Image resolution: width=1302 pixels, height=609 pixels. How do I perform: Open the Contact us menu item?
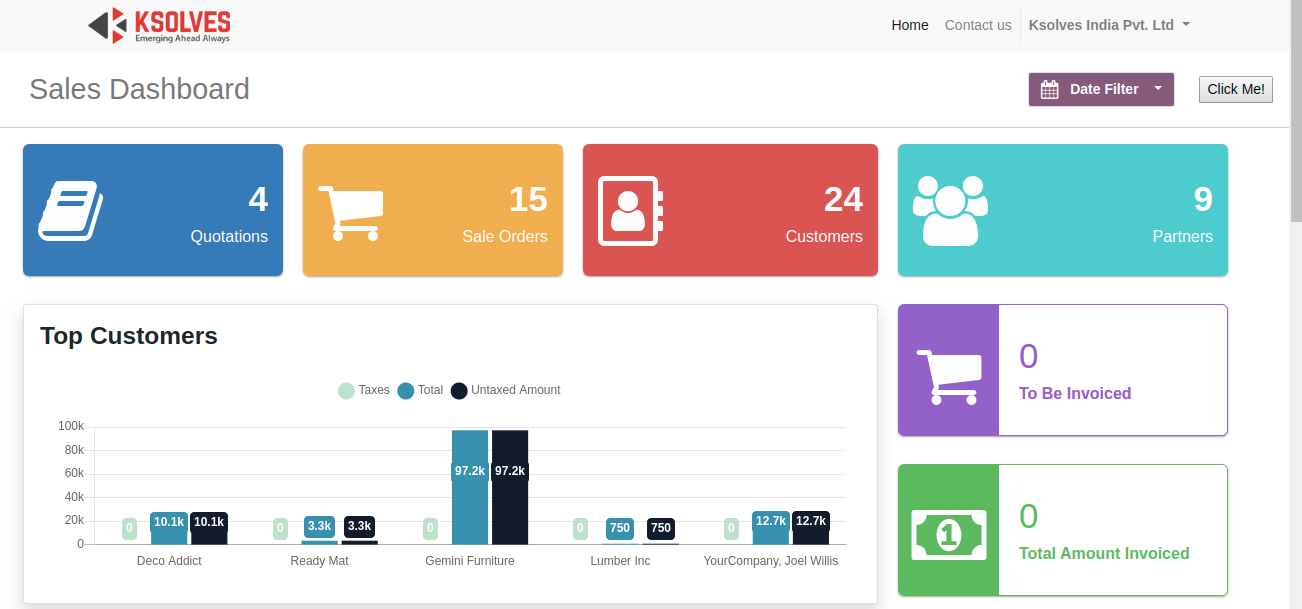pos(978,25)
